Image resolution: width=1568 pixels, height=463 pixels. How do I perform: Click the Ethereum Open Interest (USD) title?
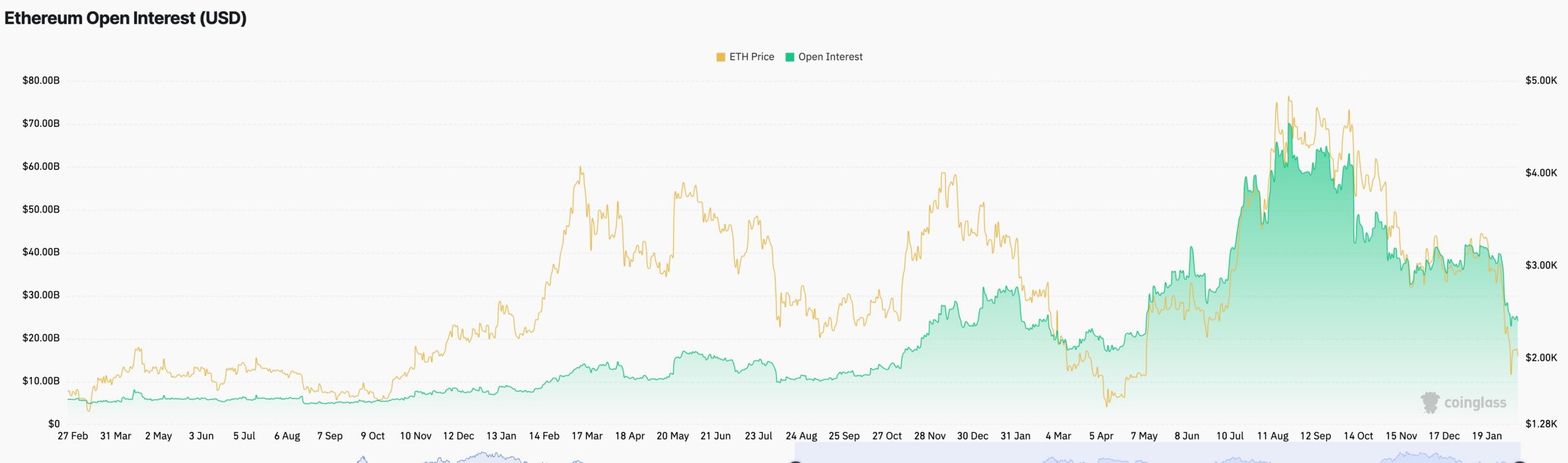126,18
